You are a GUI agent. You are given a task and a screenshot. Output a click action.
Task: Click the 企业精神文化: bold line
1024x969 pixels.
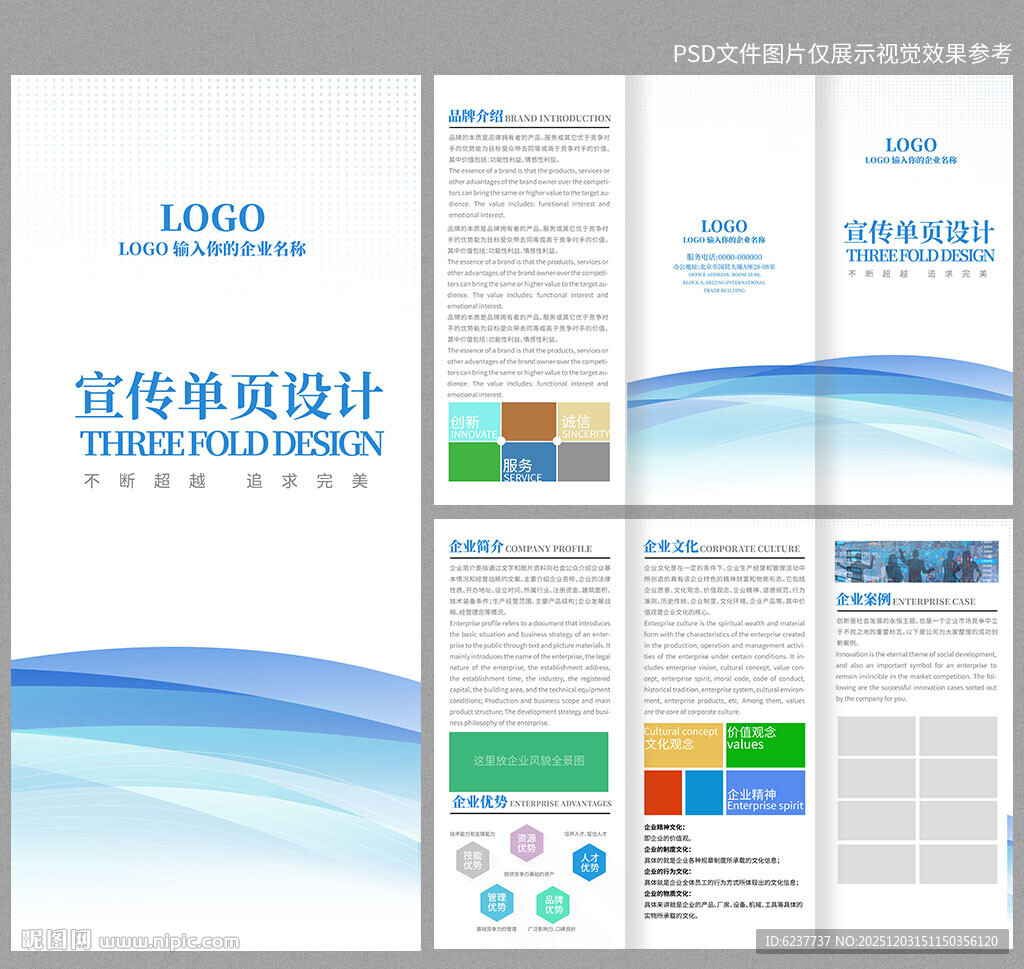coord(664,827)
